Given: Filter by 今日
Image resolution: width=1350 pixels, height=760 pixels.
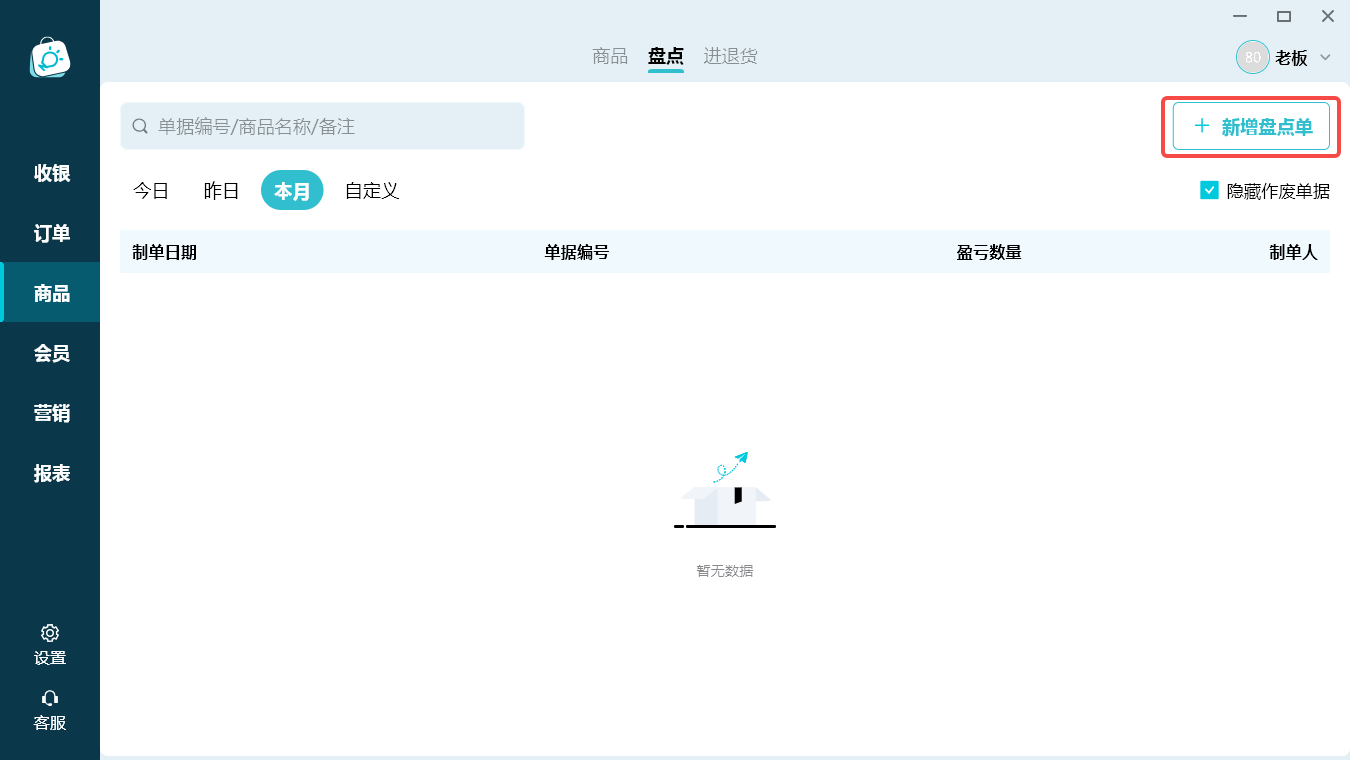Looking at the screenshot, I should click(151, 190).
